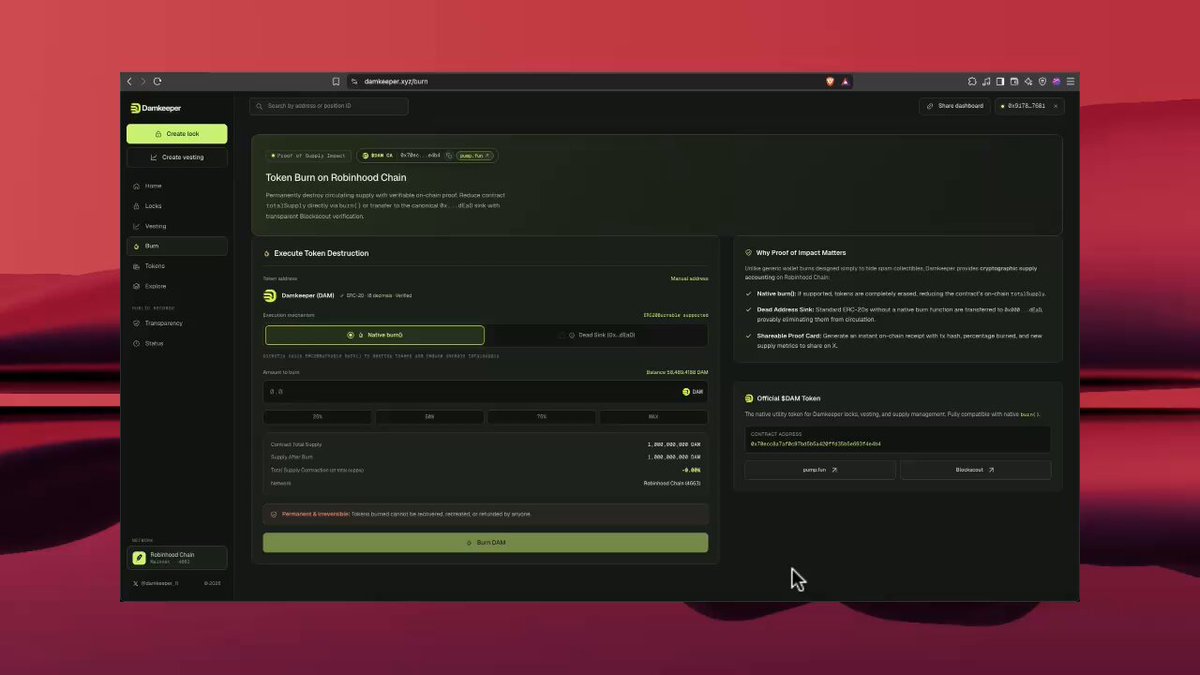Disconnect wallet with the X beside 0x9178

pos(1056,106)
